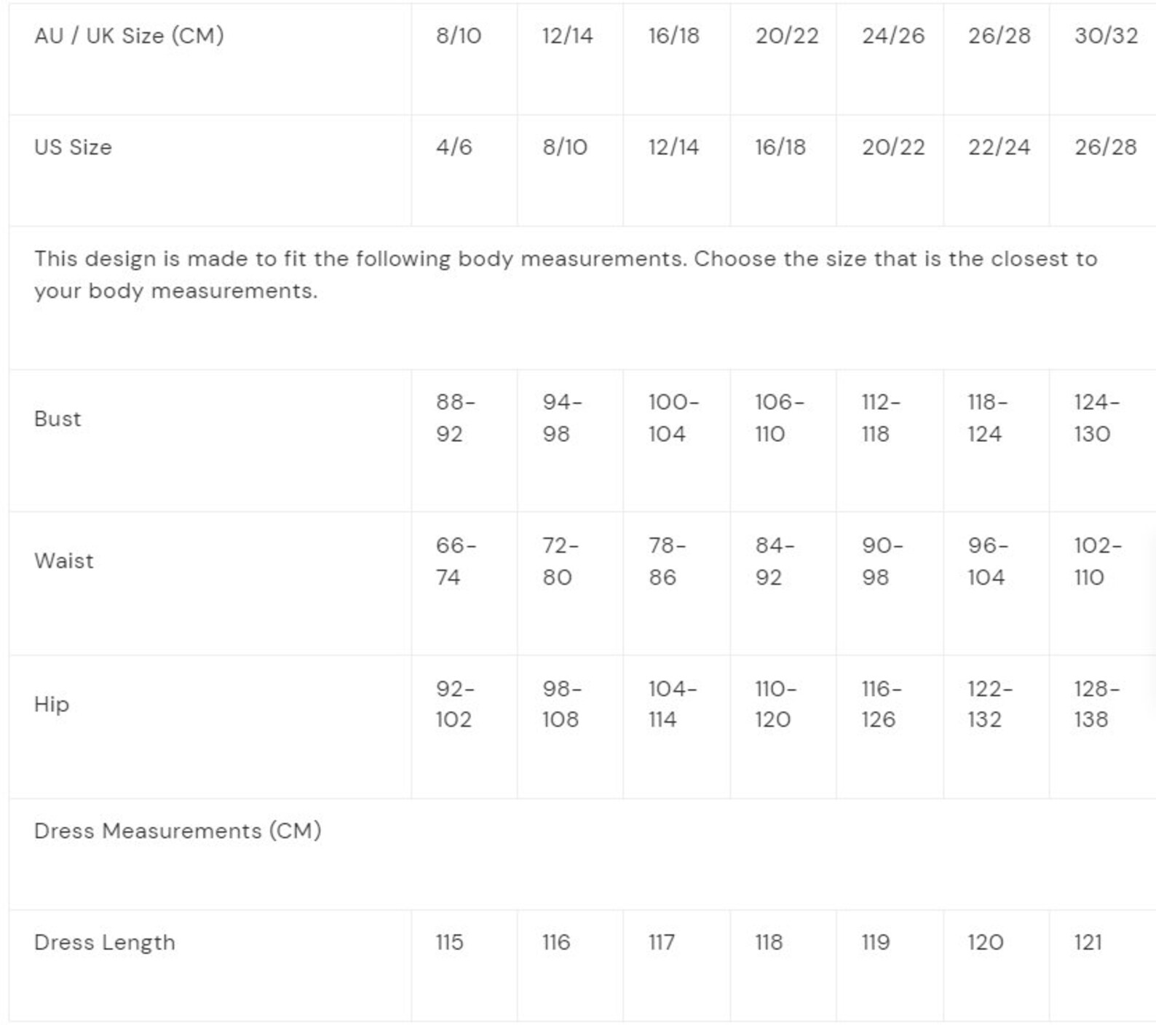
Task: Select the Dress Length row label
Action: 105,942
